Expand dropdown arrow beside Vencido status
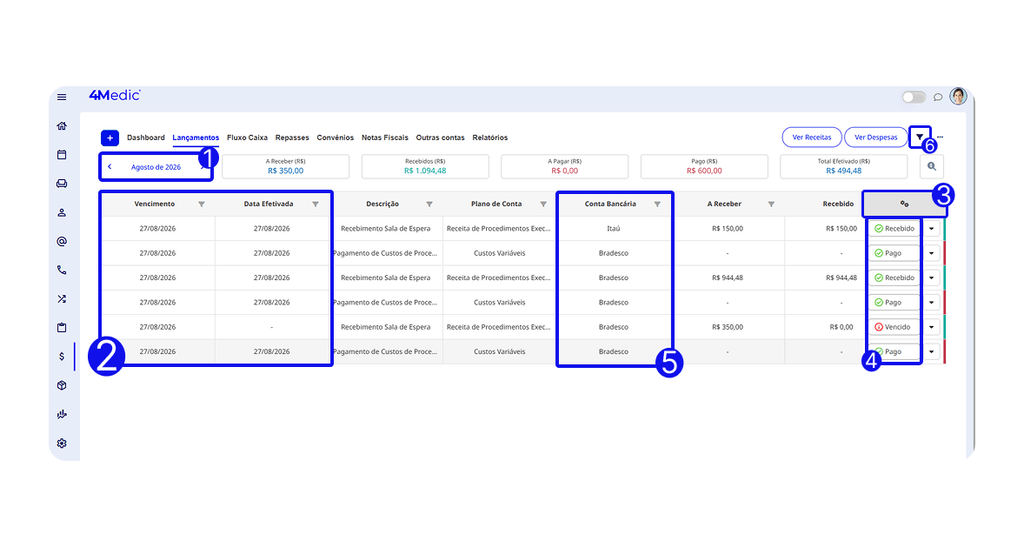 tap(932, 327)
